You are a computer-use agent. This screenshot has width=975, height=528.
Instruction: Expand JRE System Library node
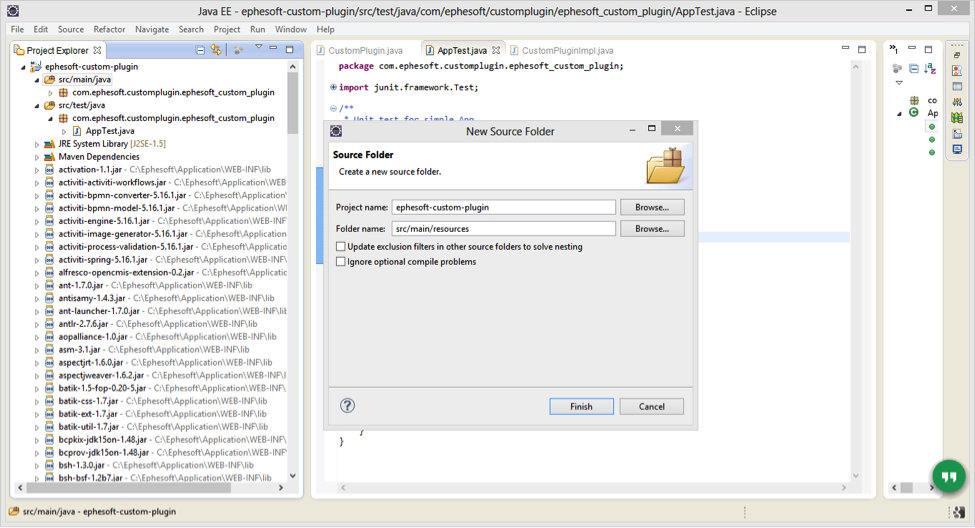37,144
